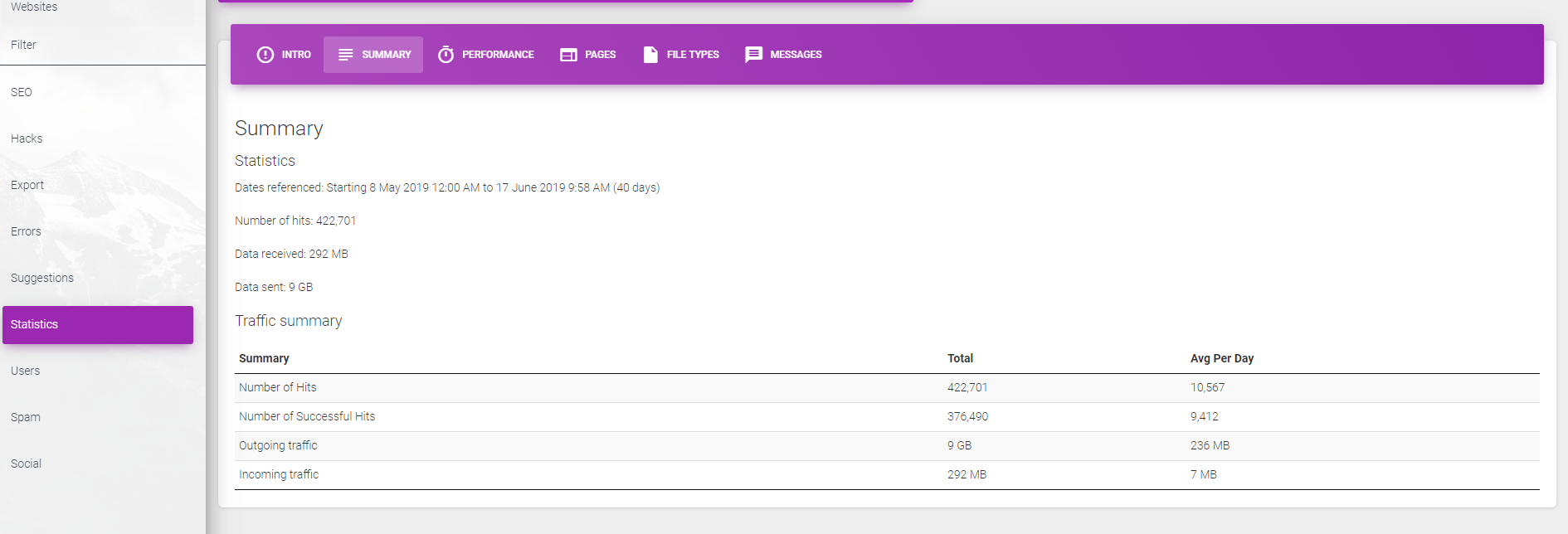This screenshot has height=534, width=1568.
Task: Navigate to Users in the sidebar
Action: point(26,371)
